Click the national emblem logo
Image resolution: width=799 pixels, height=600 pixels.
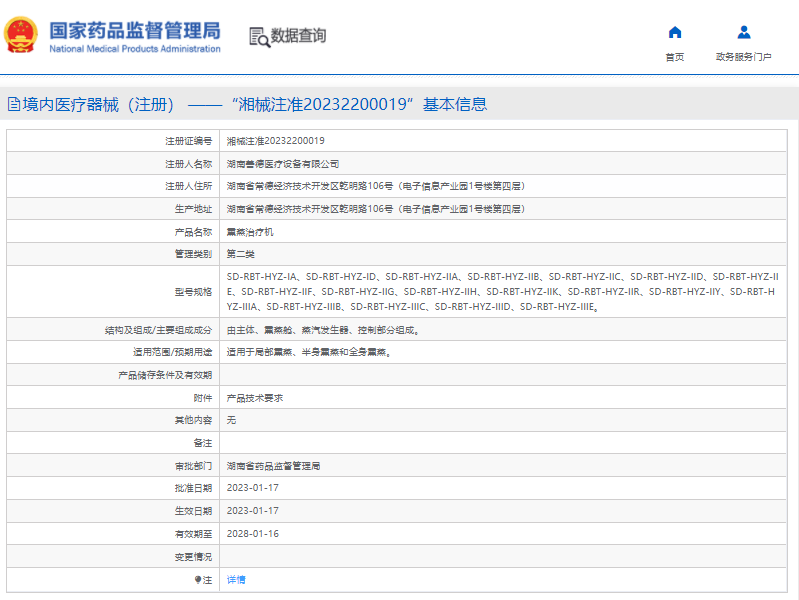coord(21,35)
